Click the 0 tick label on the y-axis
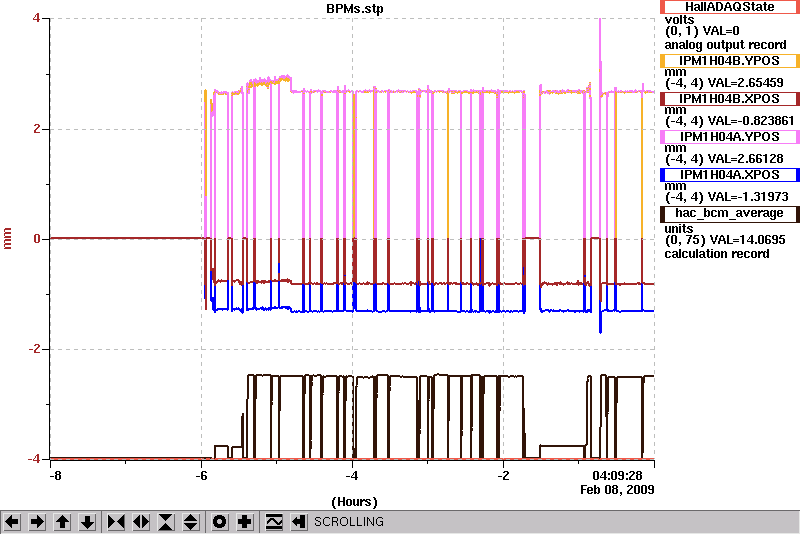This screenshot has height=534, width=800. point(36,239)
